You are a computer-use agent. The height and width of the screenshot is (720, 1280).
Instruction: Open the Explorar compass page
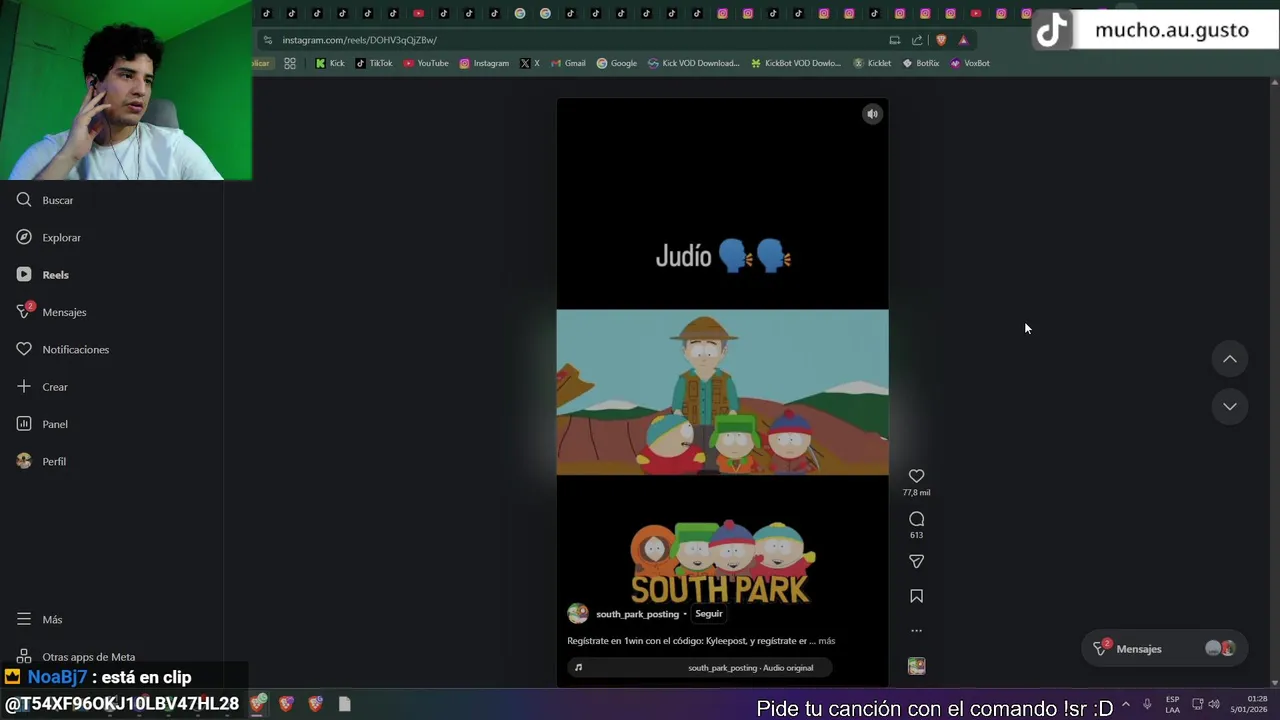pyautogui.click(x=48, y=237)
